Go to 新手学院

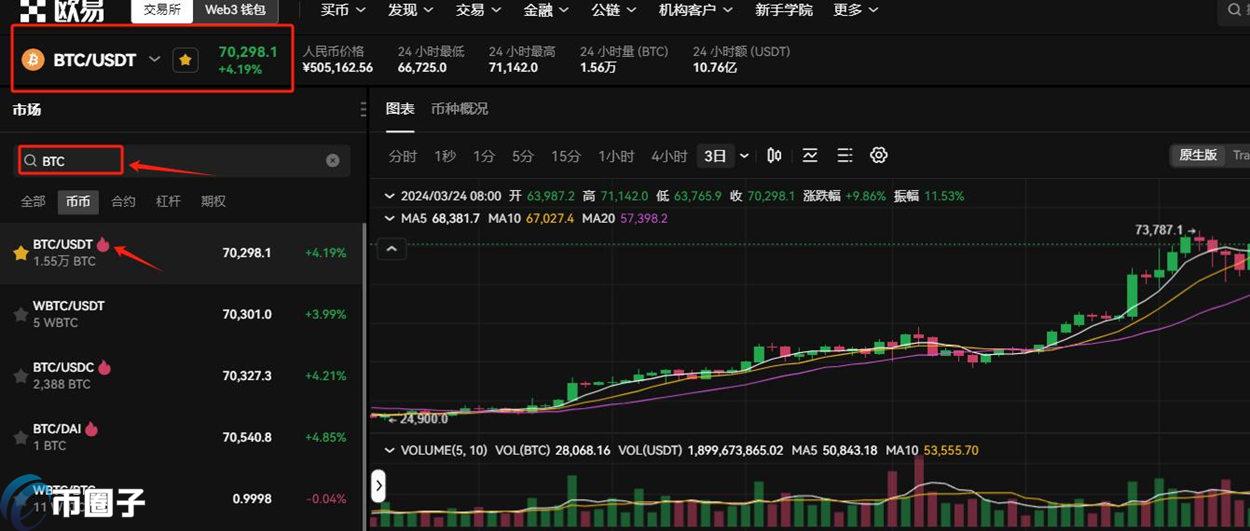click(x=784, y=10)
